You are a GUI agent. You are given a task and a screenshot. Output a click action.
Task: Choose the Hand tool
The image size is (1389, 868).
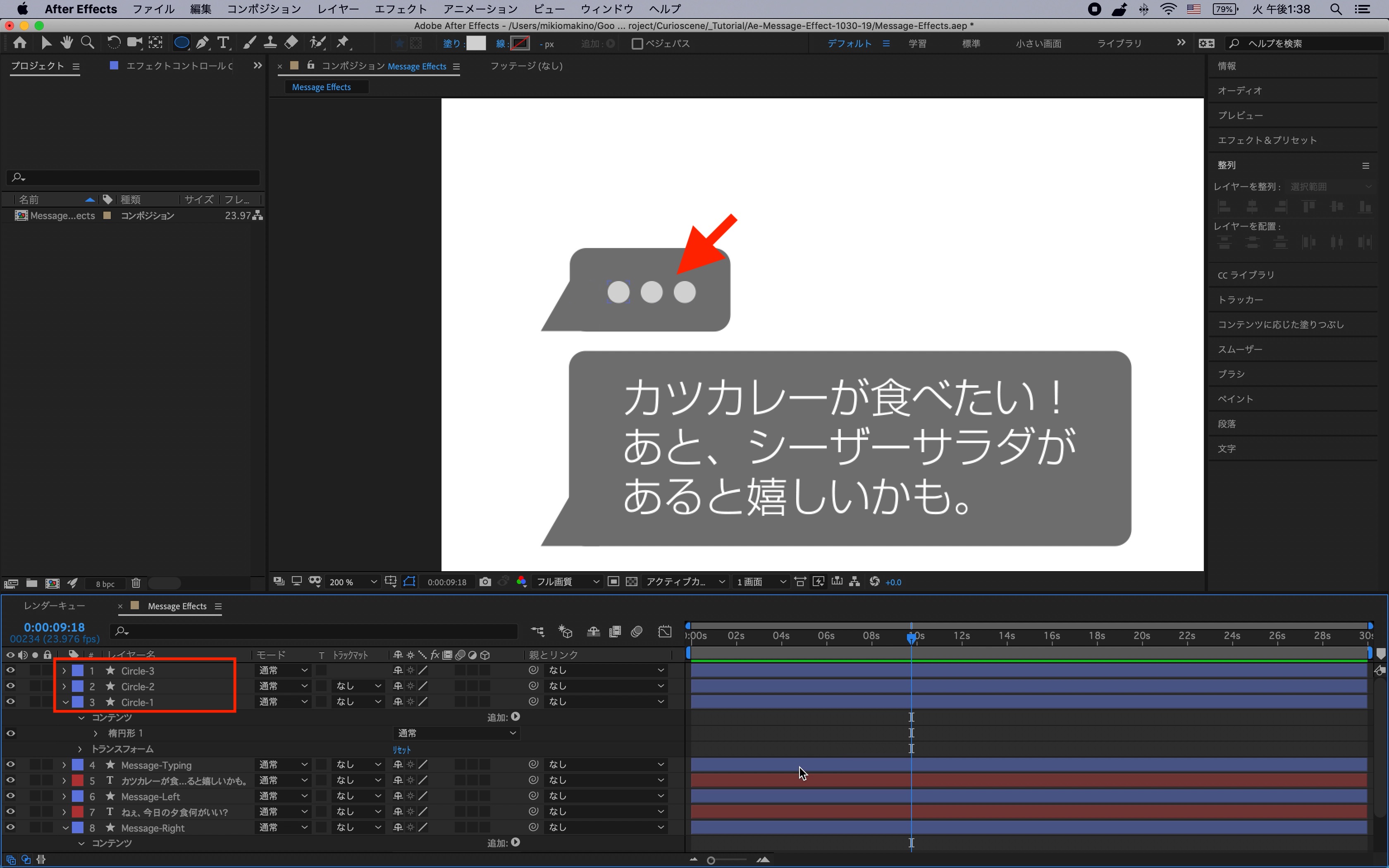pyautogui.click(x=67, y=43)
